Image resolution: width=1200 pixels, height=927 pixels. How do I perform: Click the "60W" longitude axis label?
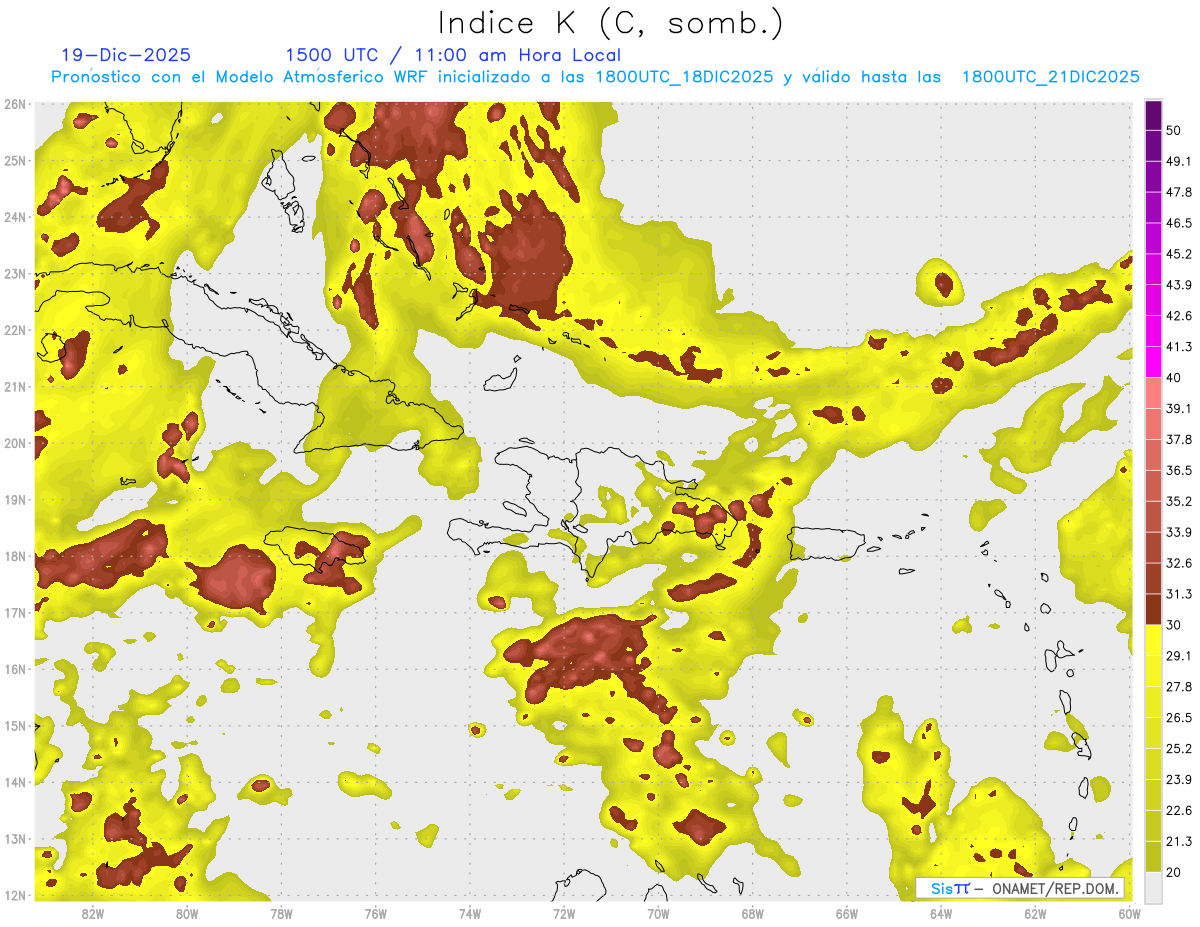click(x=1130, y=914)
